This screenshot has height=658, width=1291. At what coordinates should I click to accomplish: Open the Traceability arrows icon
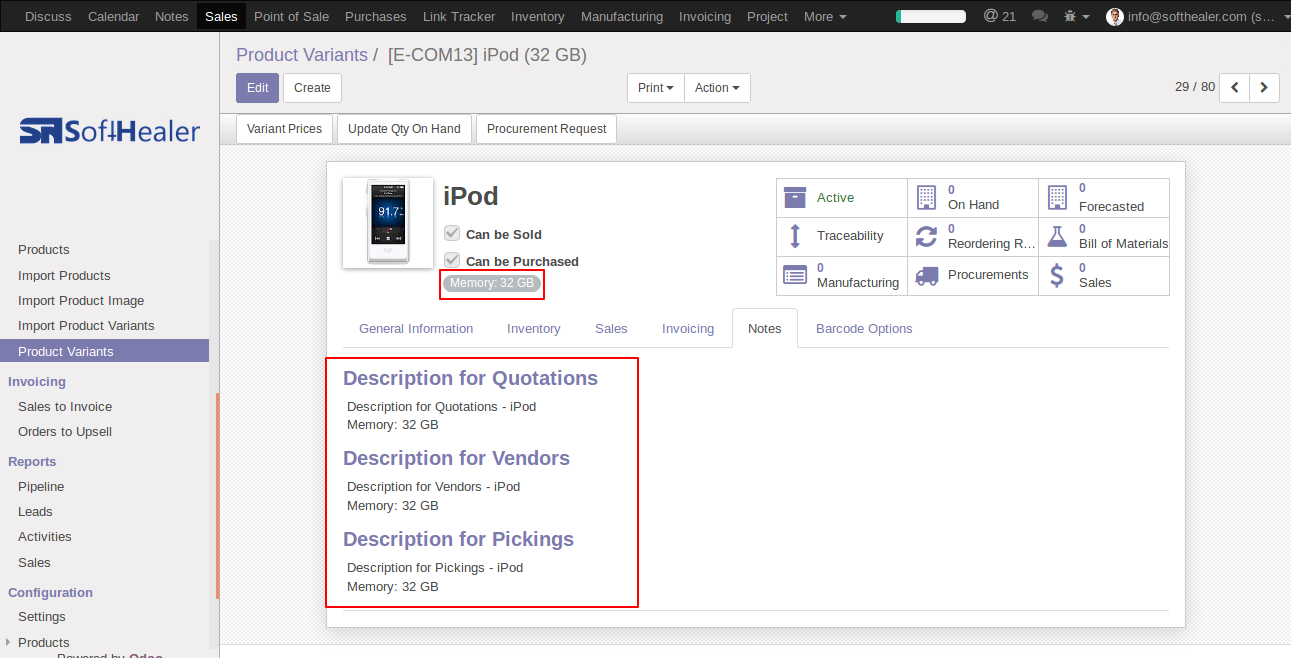795,236
